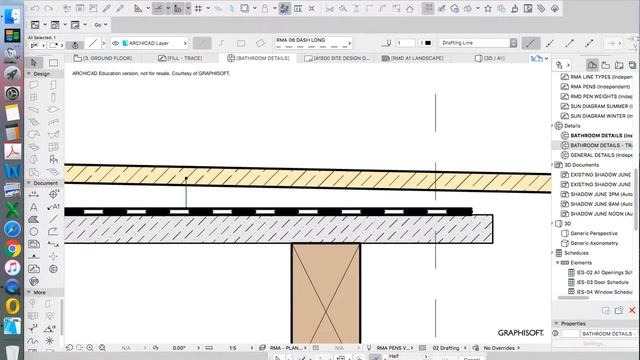Switch to 3D / All tab
Viewport: 640px width, 360px height.
coord(490,58)
